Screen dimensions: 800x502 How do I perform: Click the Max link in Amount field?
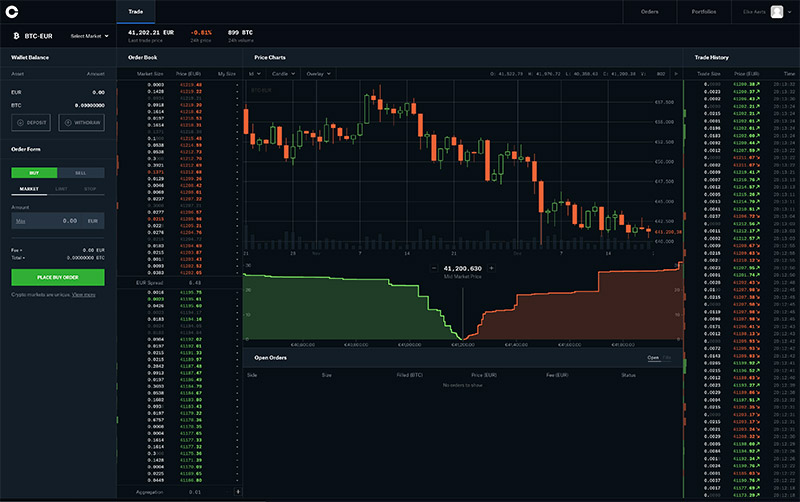[x=20, y=221]
